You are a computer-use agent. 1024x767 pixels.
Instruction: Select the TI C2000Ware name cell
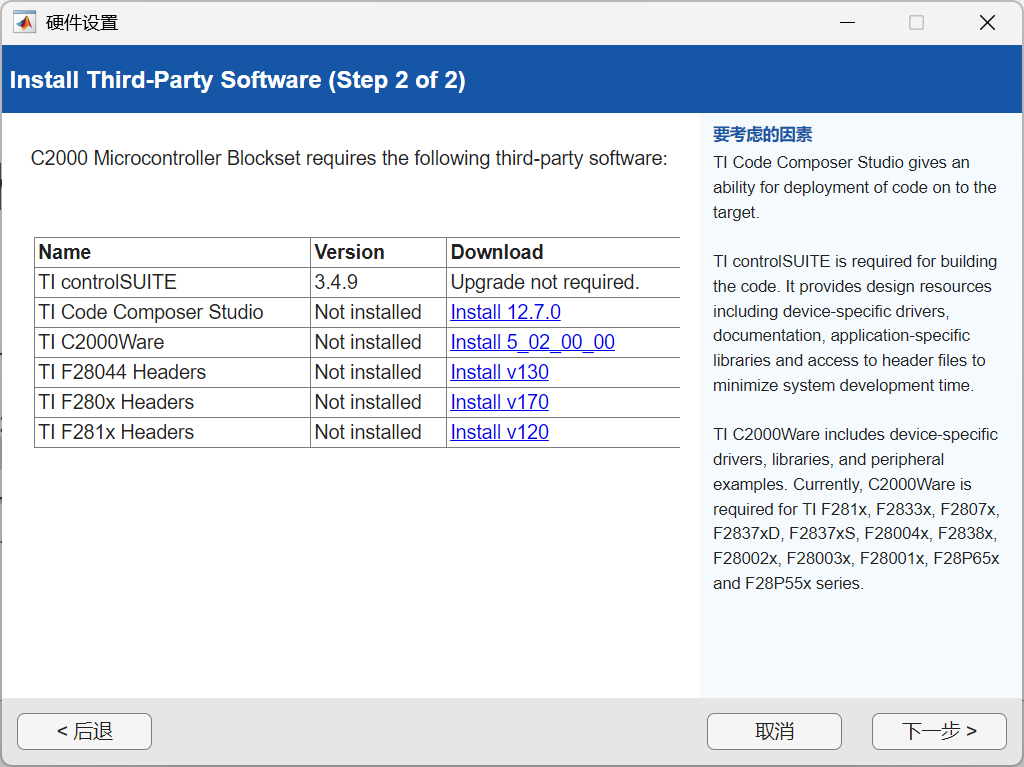(172, 342)
